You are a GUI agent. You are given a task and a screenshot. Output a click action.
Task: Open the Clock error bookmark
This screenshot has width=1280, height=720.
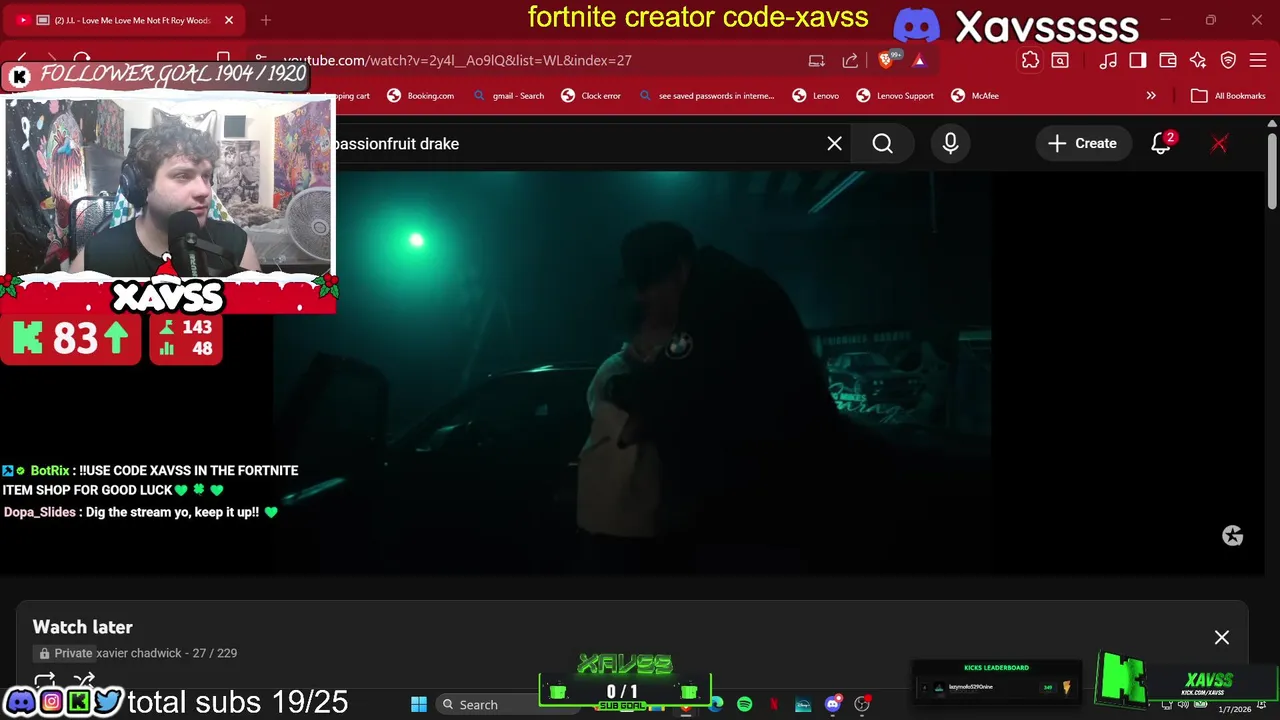(x=591, y=96)
